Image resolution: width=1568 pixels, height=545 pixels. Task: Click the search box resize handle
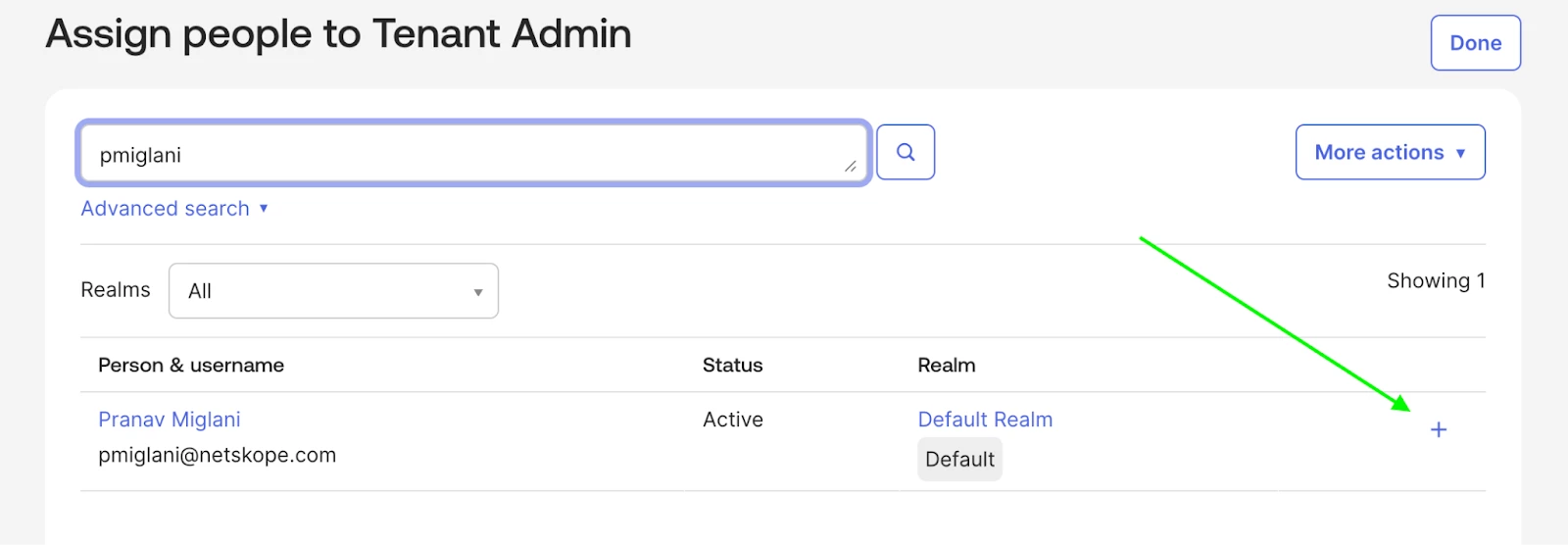click(850, 167)
